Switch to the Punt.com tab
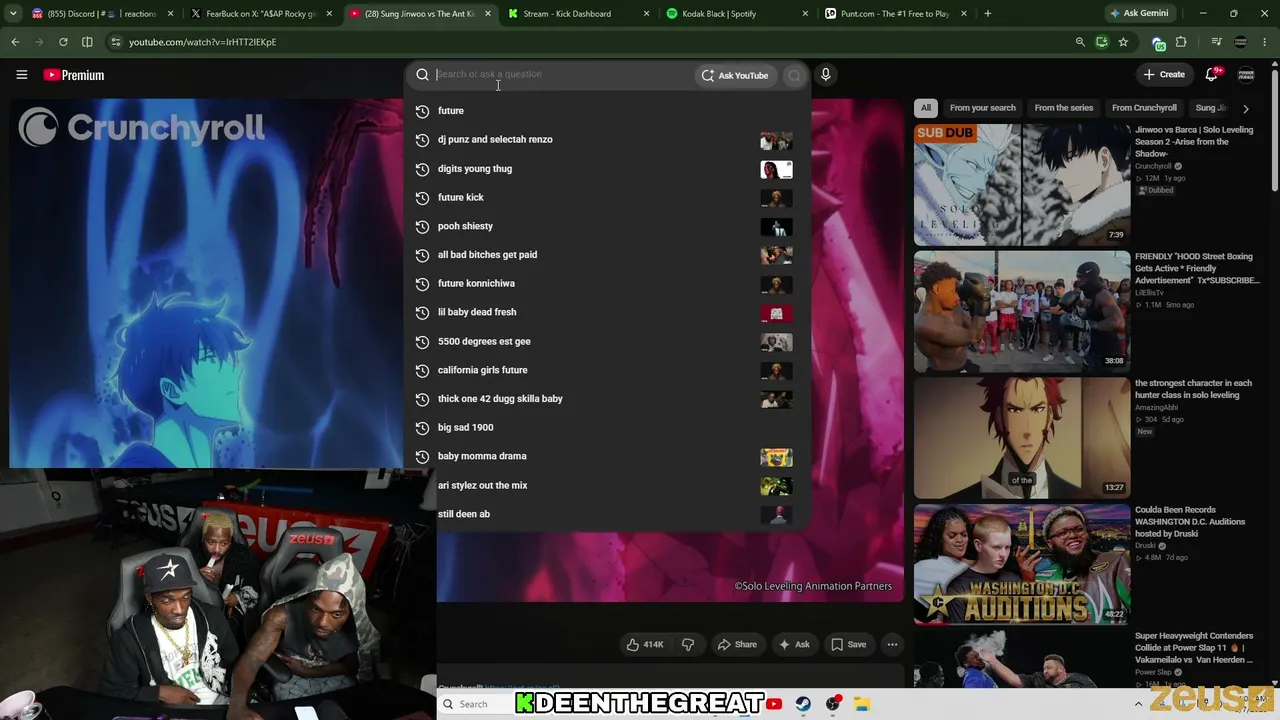 (894, 14)
